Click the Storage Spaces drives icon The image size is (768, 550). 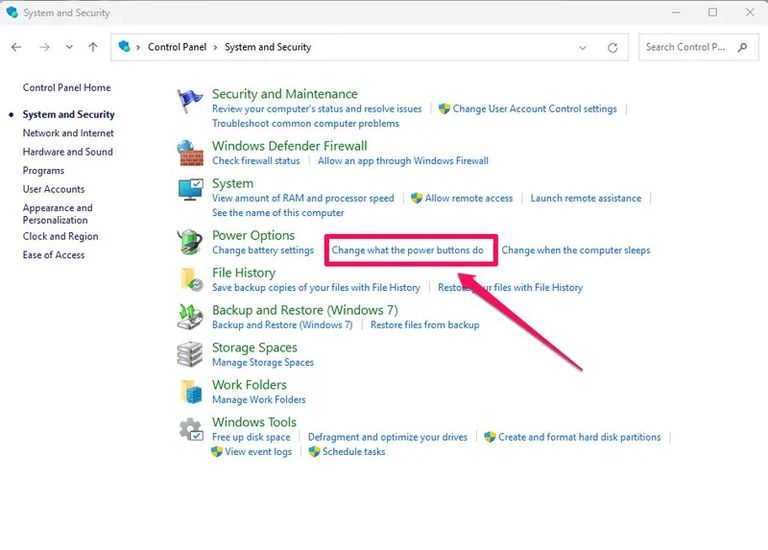[x=190, y=354]
